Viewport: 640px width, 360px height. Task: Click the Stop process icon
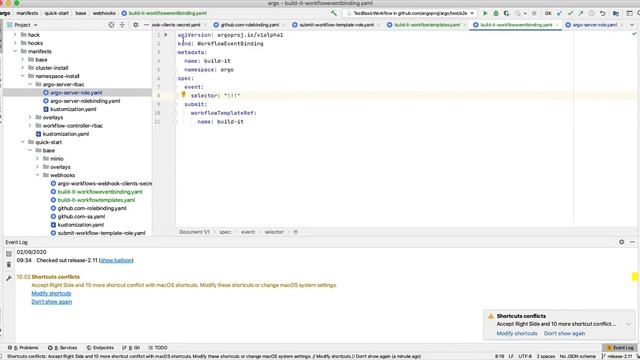coord(534,13)
